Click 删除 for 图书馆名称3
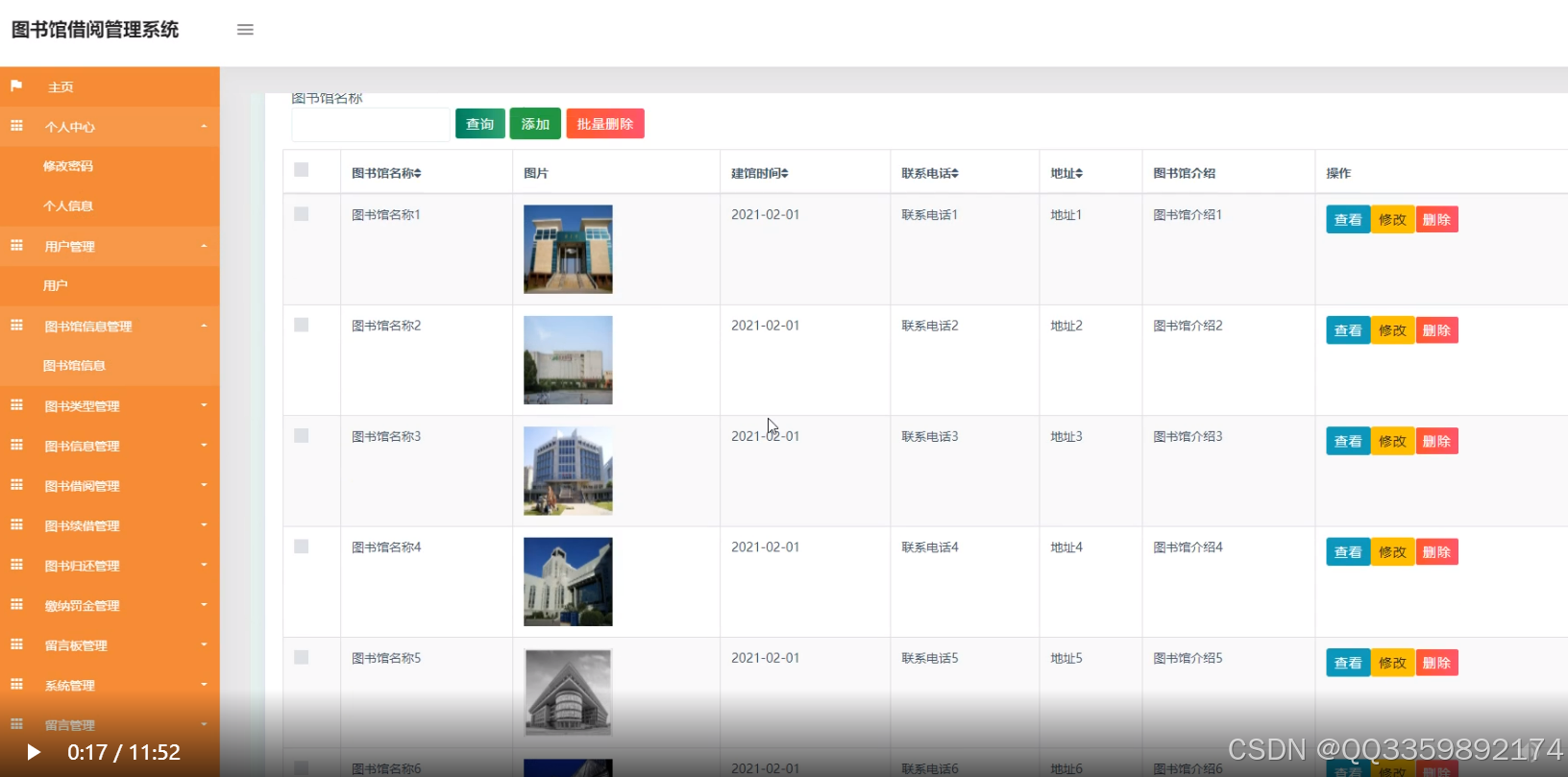Viewport: 1568px width, 777px height. click(x=1436, y=442)
